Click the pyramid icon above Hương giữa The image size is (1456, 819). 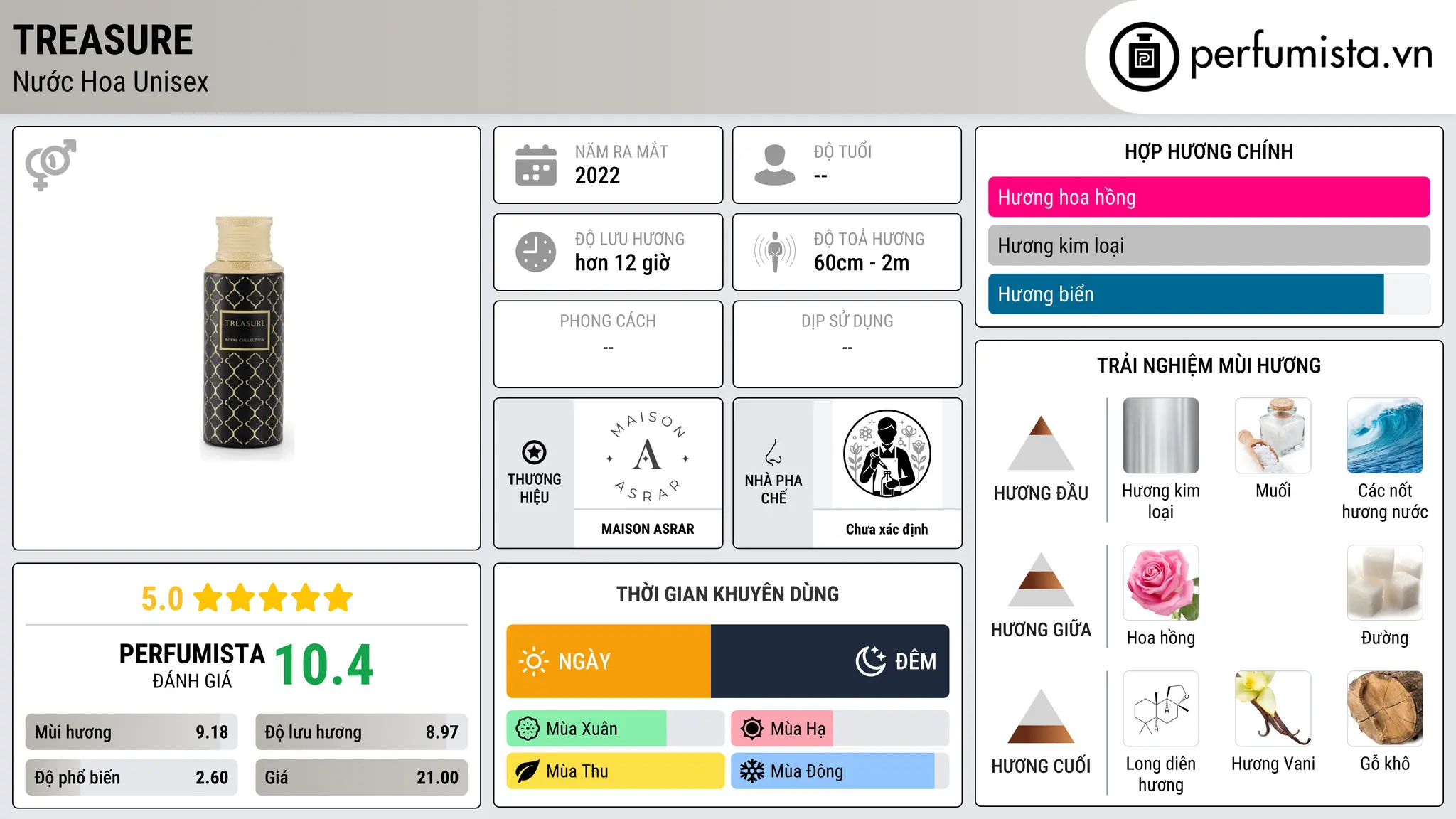point(1041,579)
